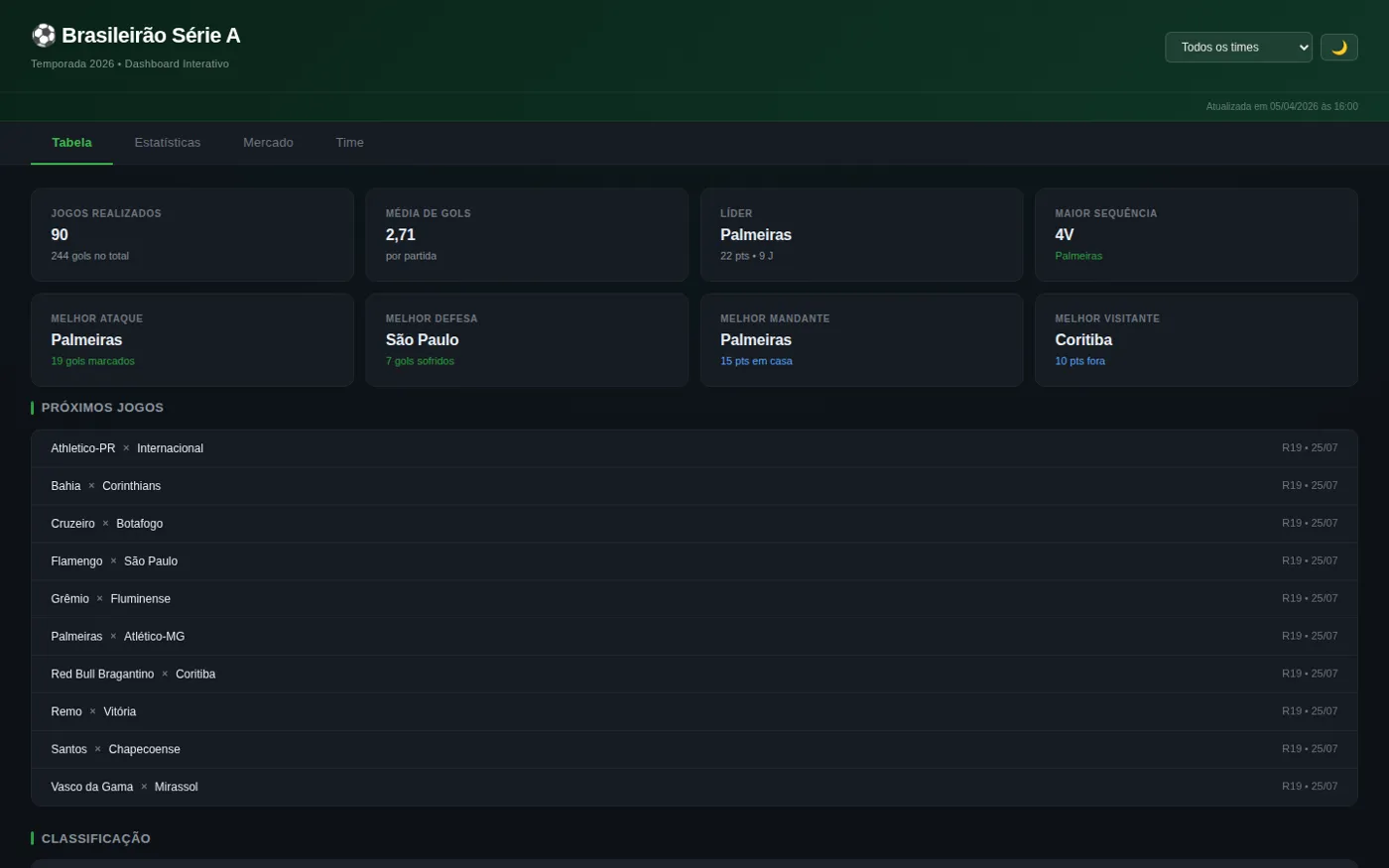Select the Athletico-PR × Internacional match row
Viewport: 1389px width, 868px height.
[x=694, y=448]
